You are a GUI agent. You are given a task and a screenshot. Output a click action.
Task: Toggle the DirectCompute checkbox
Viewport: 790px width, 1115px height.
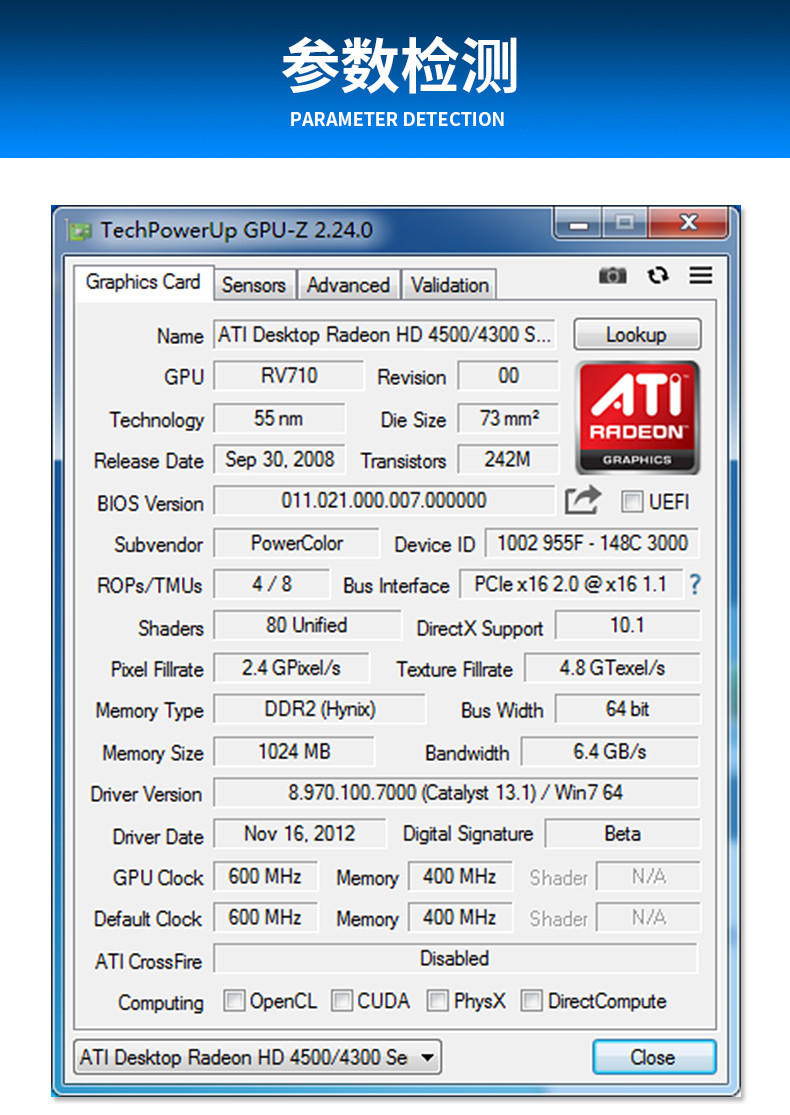531,1001
